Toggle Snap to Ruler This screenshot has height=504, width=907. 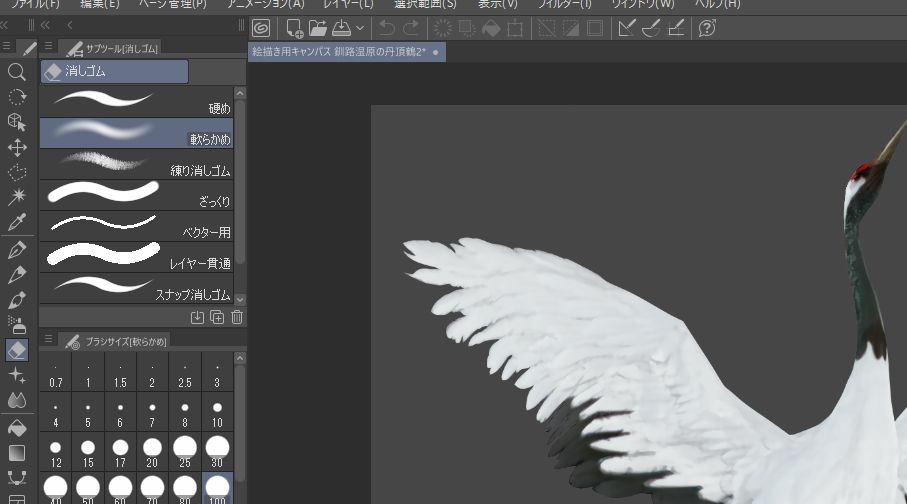pos(626,28)
